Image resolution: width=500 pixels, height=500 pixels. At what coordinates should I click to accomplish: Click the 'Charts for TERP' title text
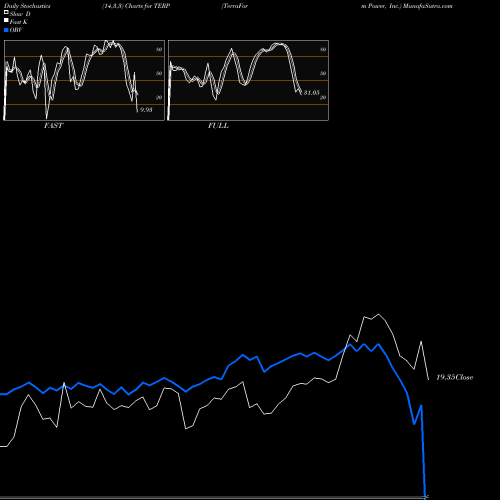147,6
